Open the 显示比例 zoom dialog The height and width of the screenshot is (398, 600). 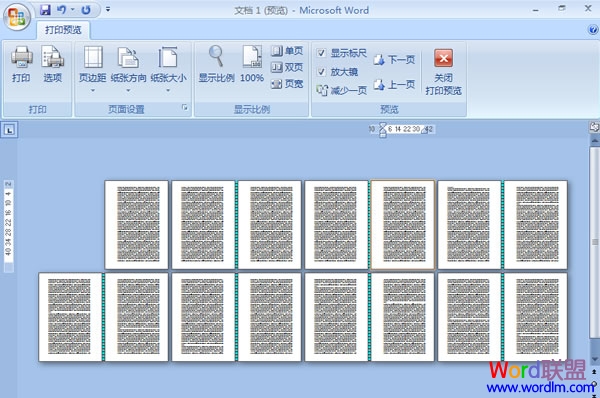click(x=216, y=64)
